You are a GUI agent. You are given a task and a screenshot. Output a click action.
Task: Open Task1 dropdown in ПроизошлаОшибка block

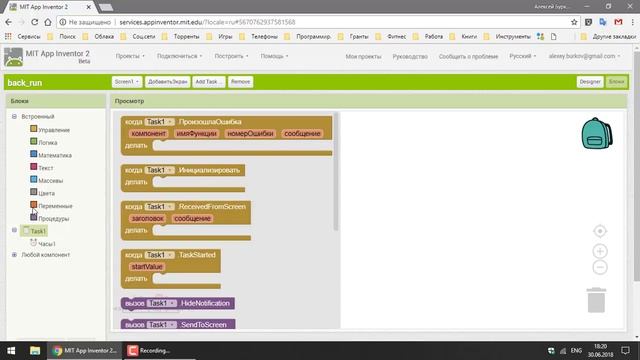160,122
